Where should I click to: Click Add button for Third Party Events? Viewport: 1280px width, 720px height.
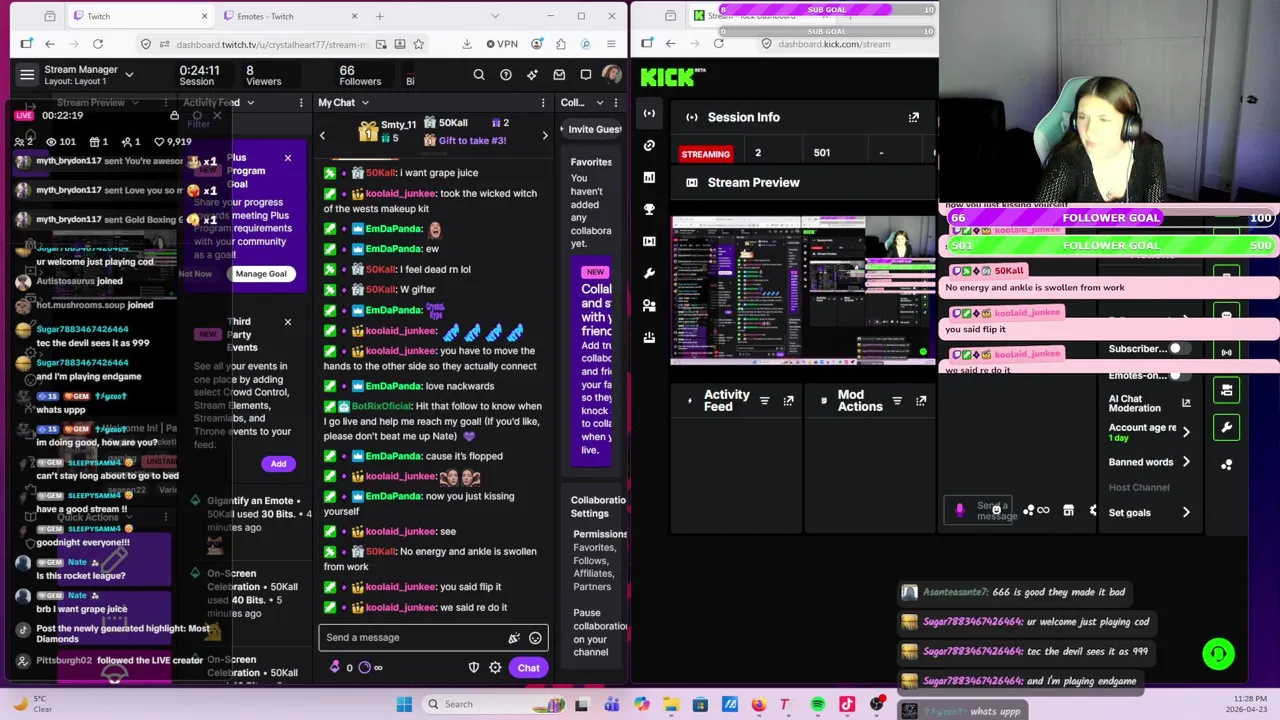(x=278, y=464)
